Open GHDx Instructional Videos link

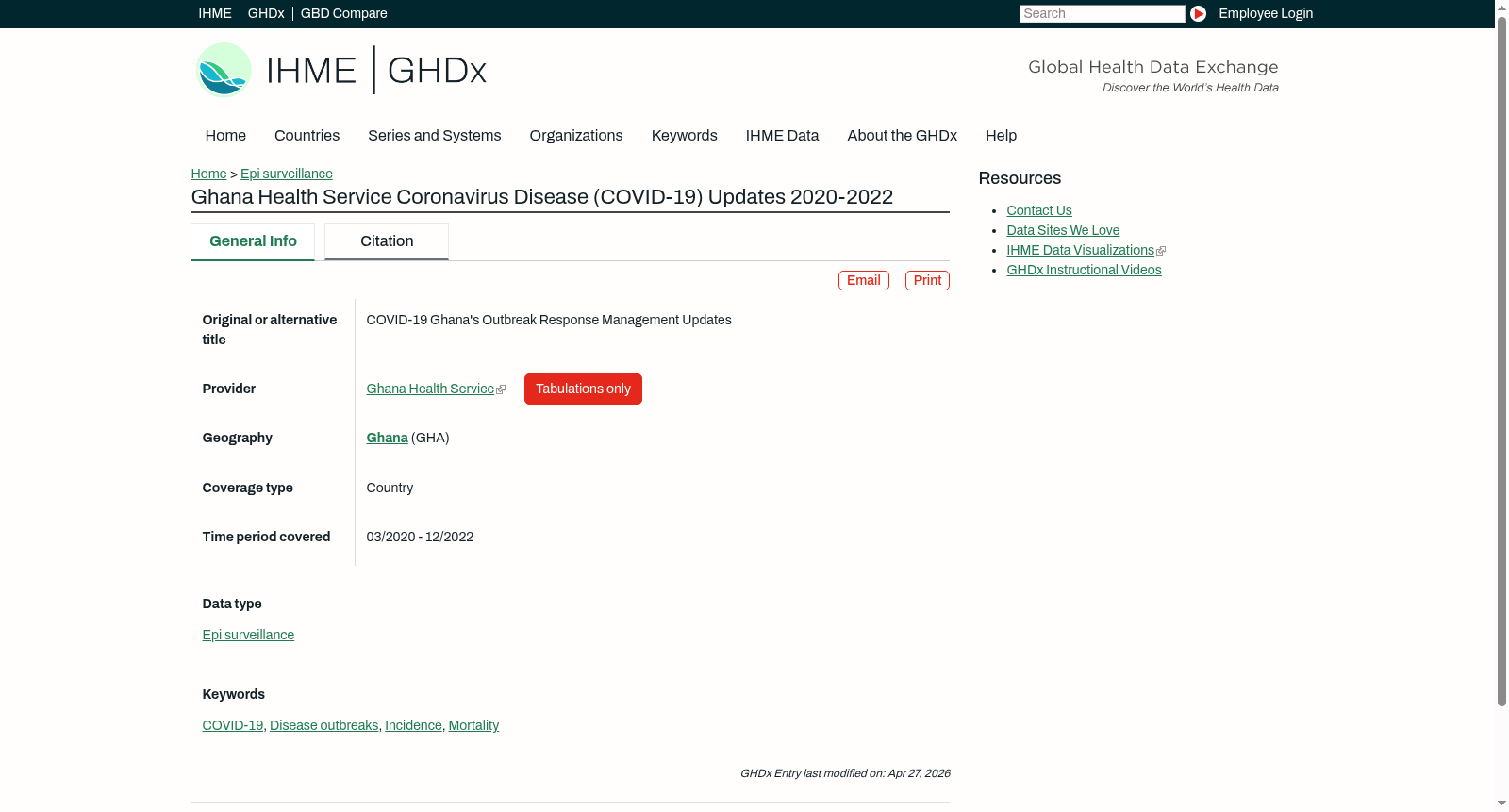(x=1084, y=270)
